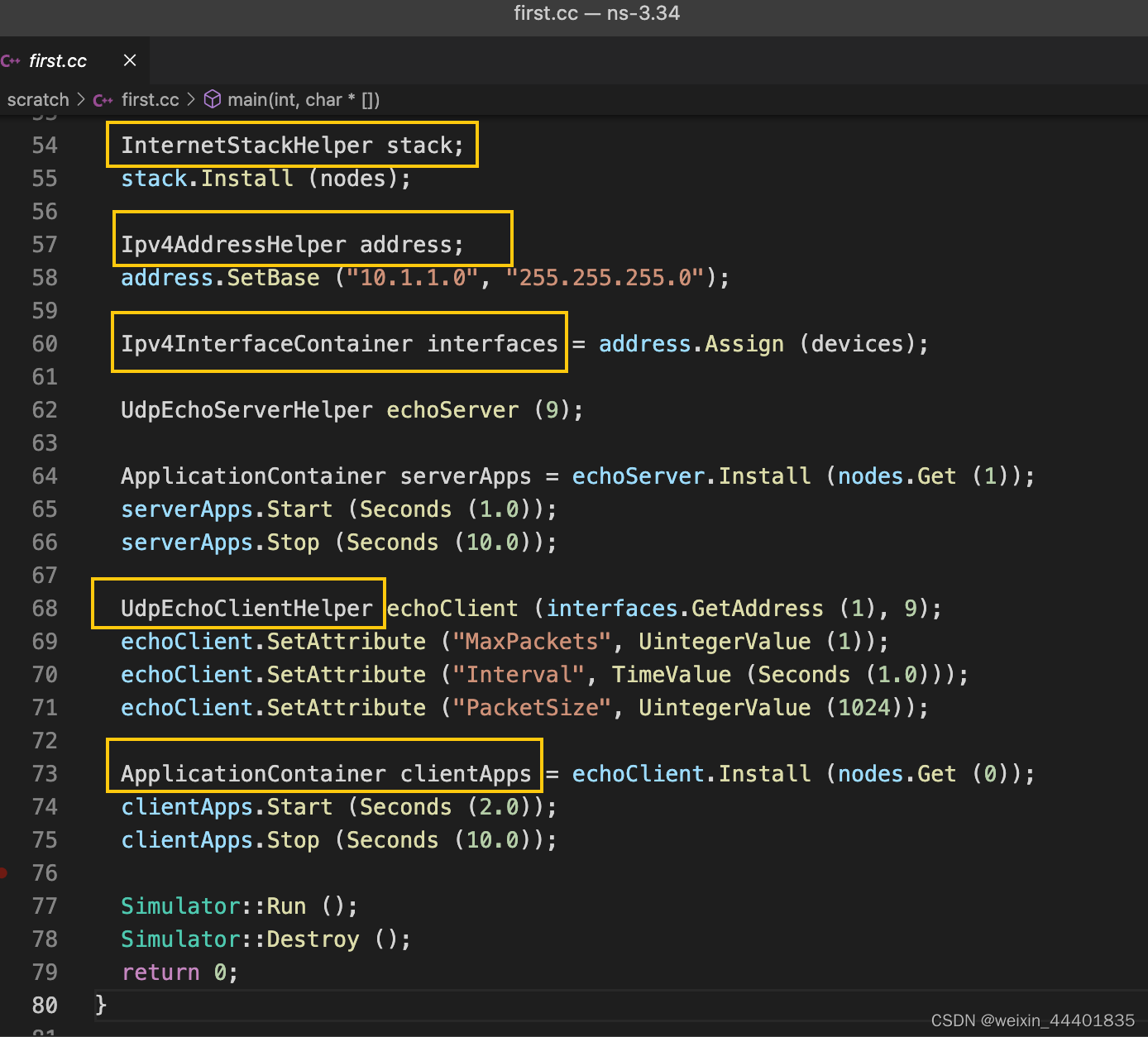
Task: Click the "PacketSize" string on line 71
Action: [533, 708]
